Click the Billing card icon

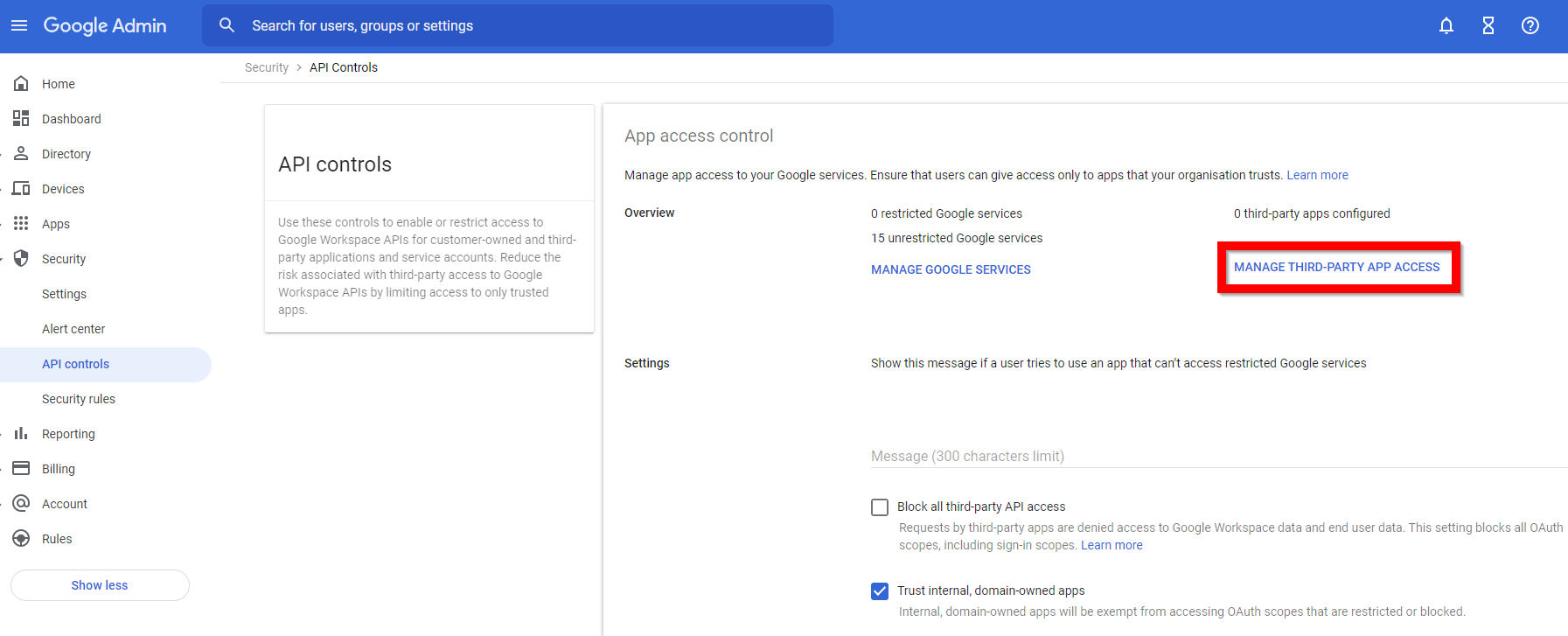coord(21,468)
